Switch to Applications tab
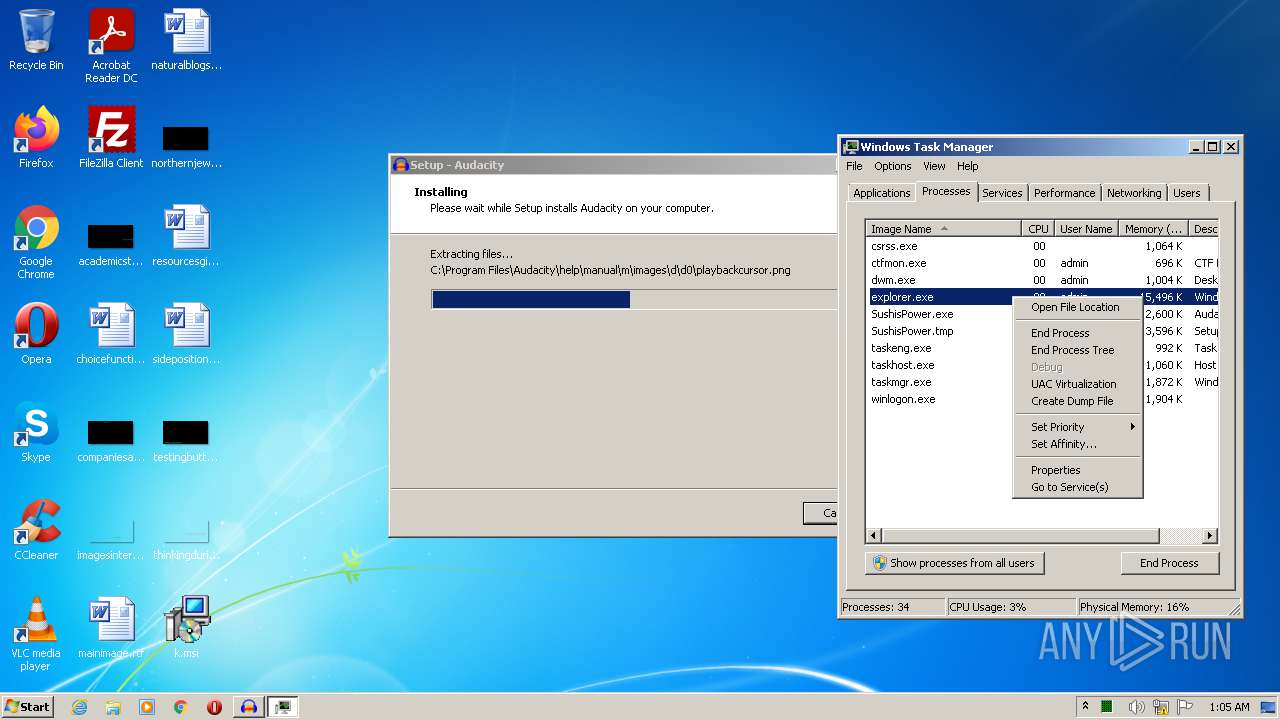 click(x=881, y=193)
